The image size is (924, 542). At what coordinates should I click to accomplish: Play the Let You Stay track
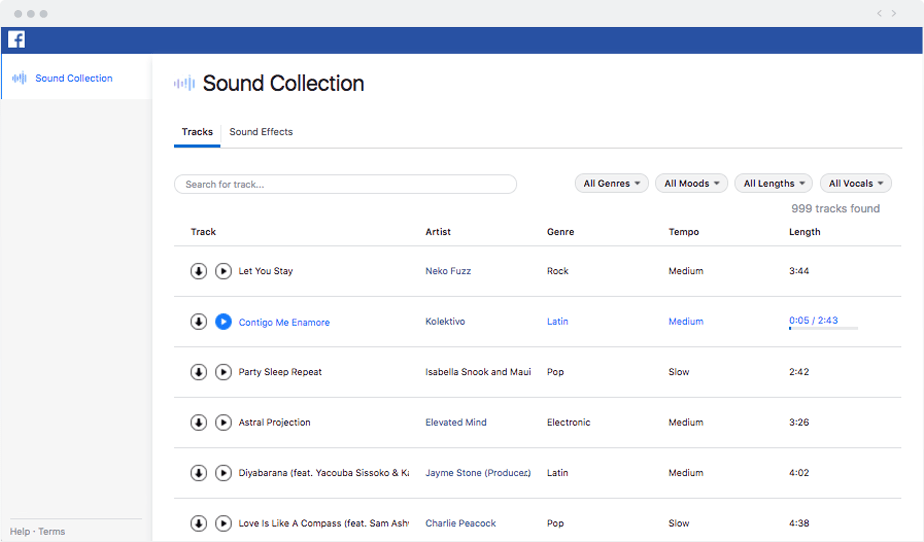(x=223, y=271)
